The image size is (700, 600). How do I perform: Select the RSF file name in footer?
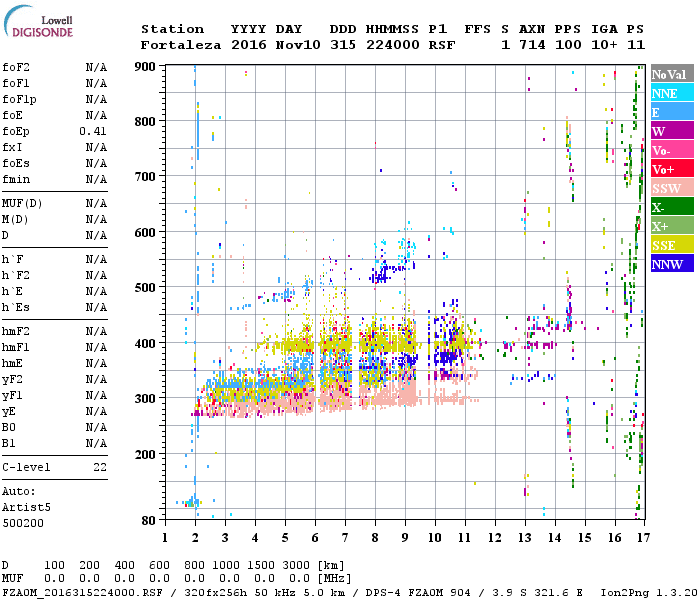pyautogui.click(x=70, y=591)
